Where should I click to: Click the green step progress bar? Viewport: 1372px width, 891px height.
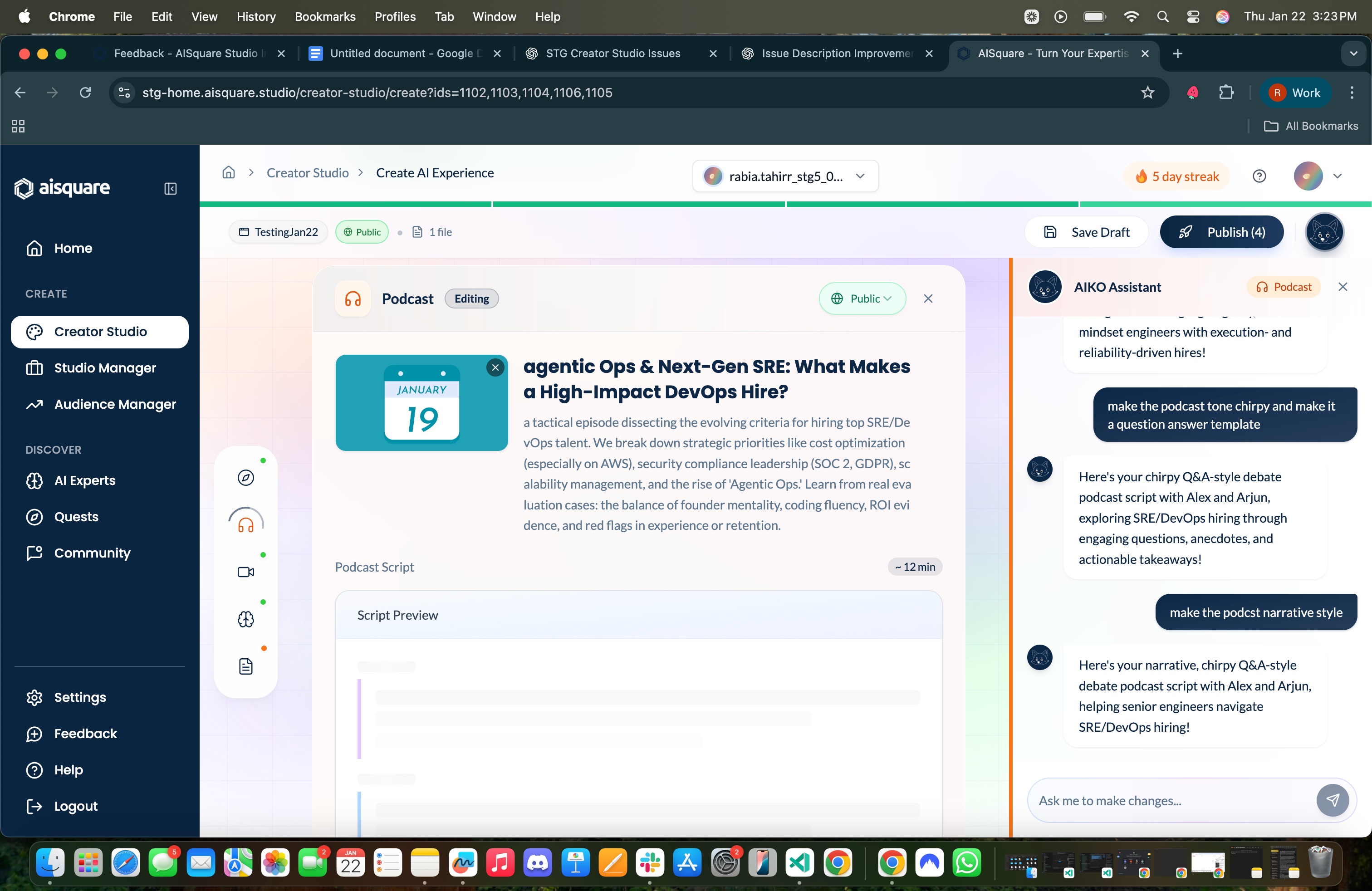[x=785, y=204]
